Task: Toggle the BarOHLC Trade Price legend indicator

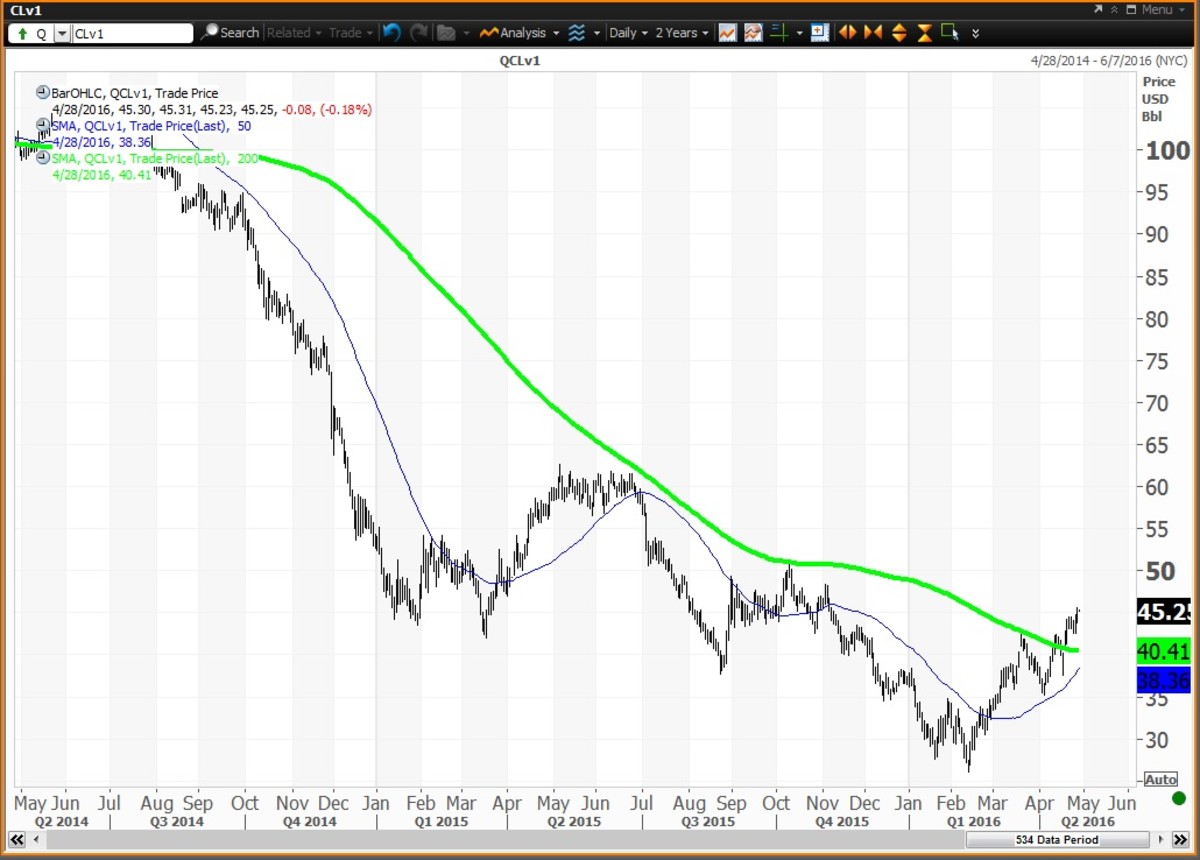Action: [x=42, y=90]
